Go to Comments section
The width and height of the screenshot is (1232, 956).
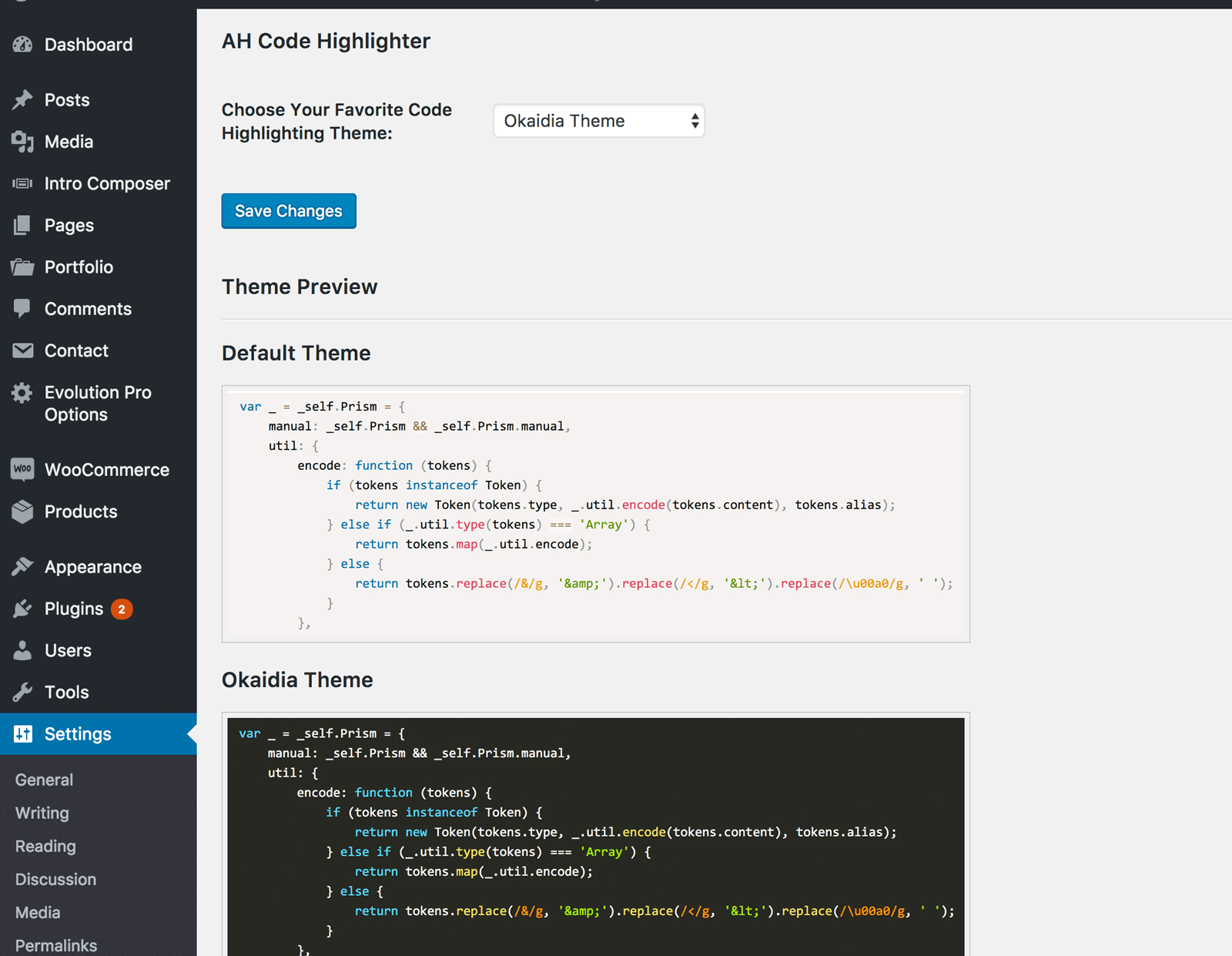coord(88,309)
